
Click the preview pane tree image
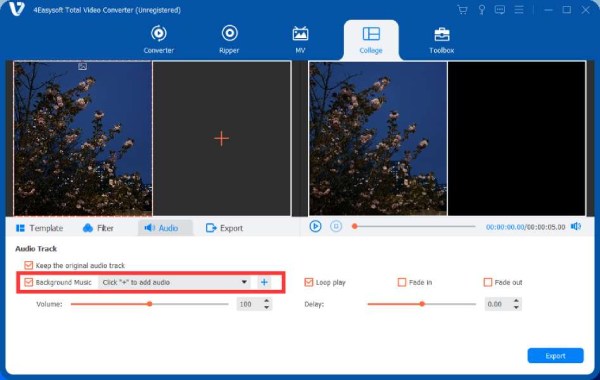[378, 139]
